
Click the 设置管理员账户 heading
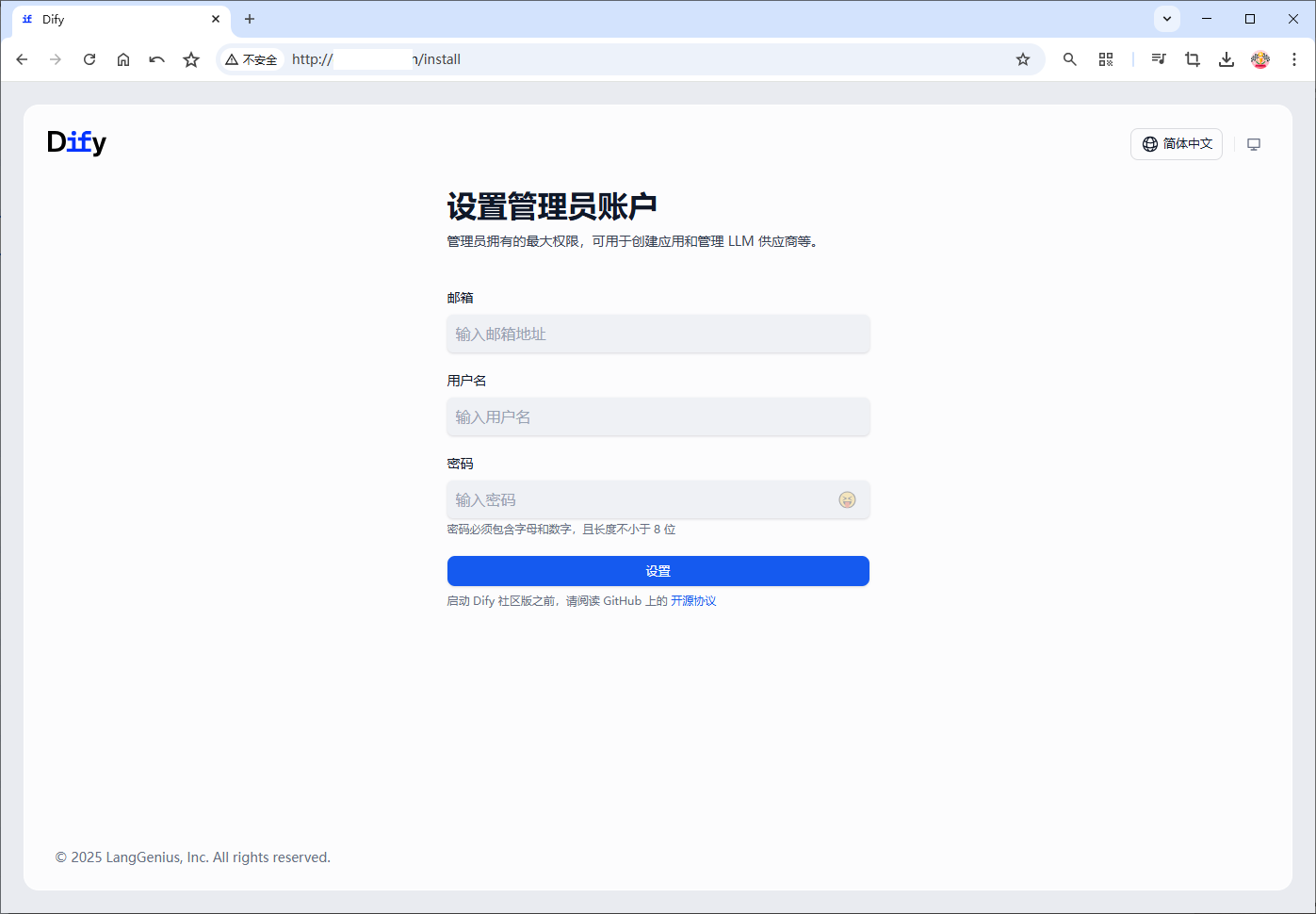552,205
